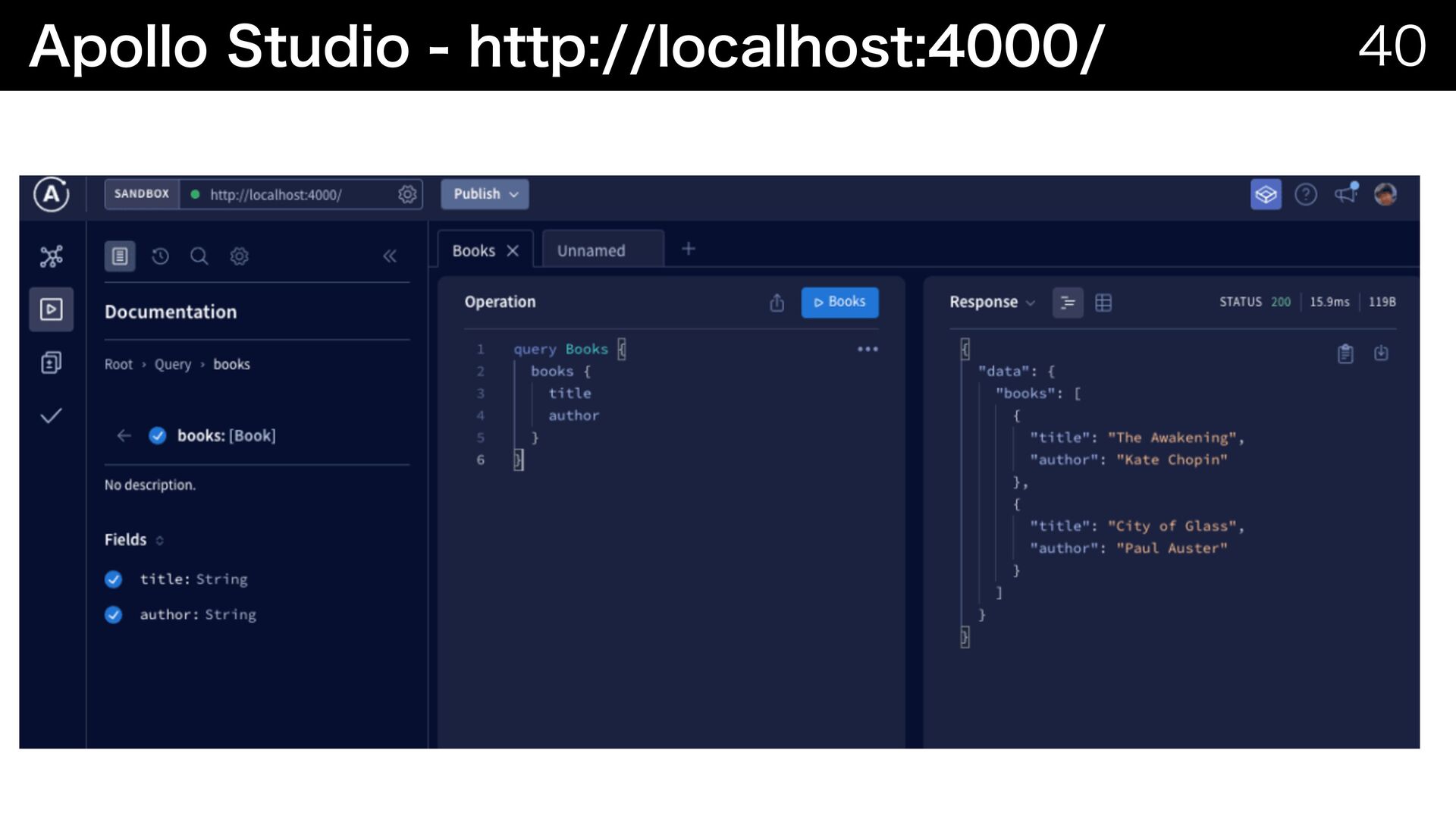Click the Apollo logo icon
This screenshot has width=1456, height=819.
click(x=51, y=194)
